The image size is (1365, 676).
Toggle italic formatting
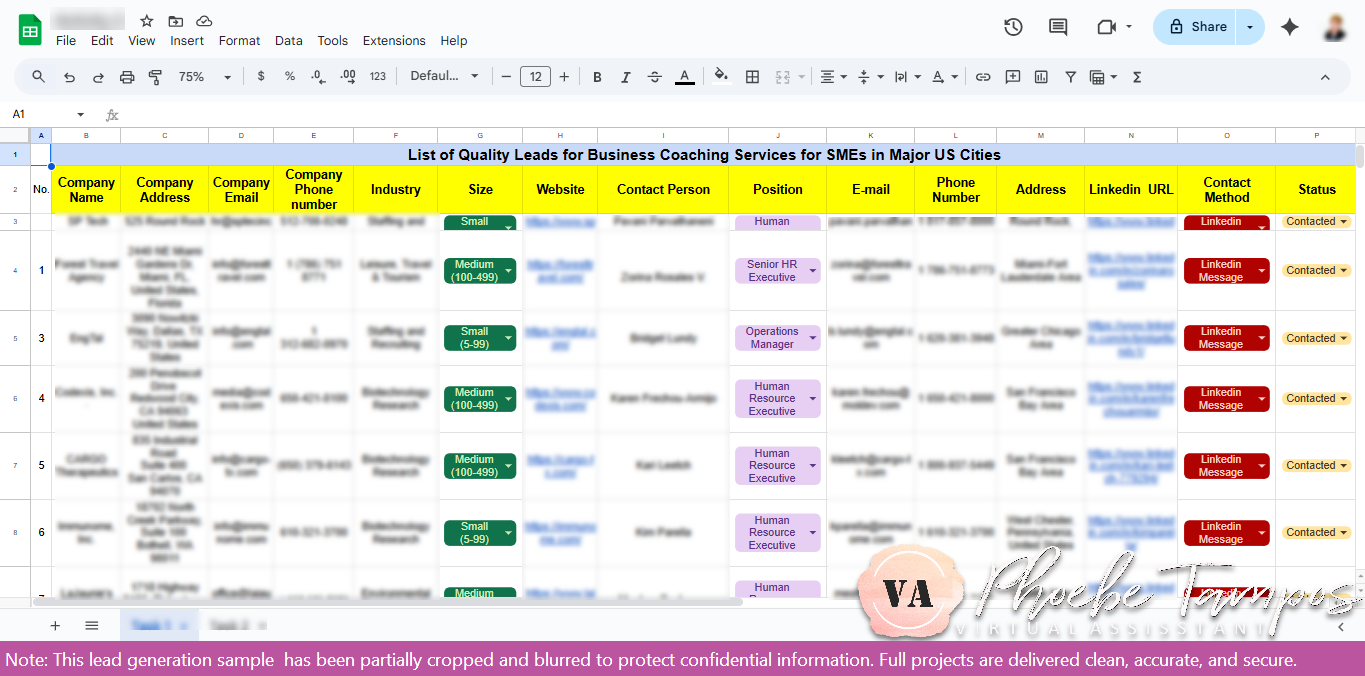[x=625, y=76]
